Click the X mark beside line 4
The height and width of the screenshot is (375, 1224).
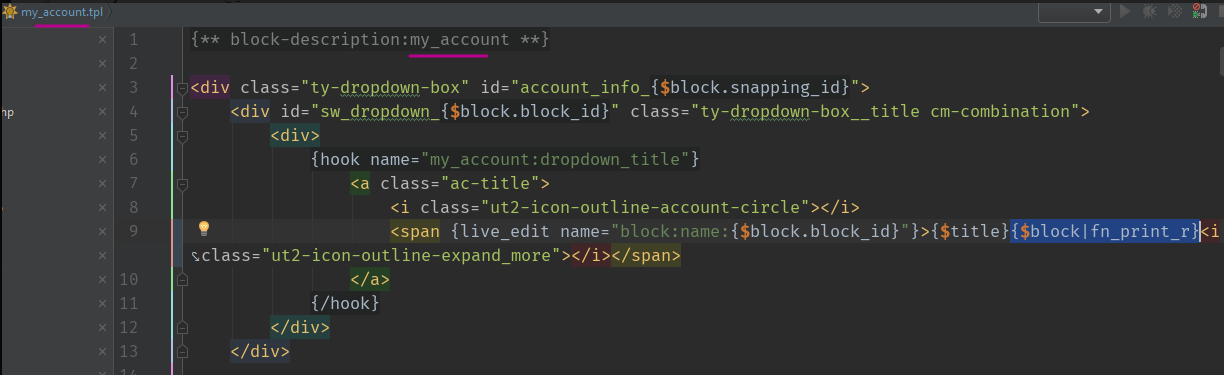pos(102,112)
